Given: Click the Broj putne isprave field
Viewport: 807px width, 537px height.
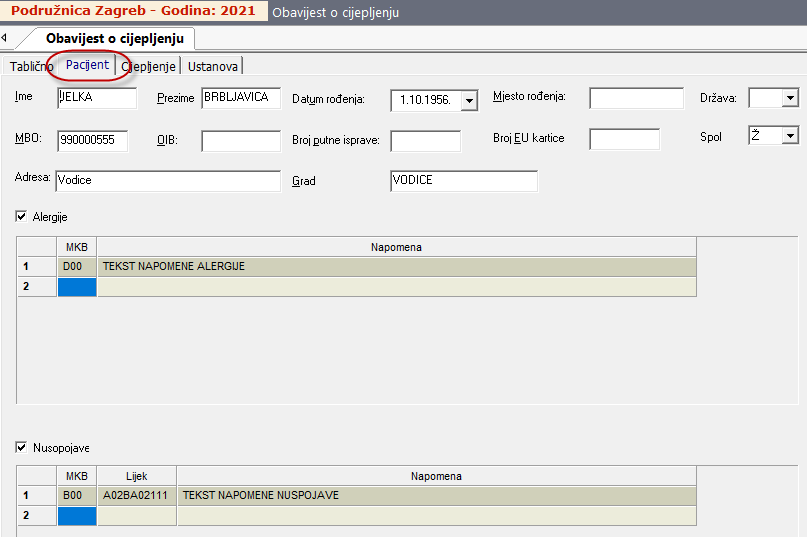Looking at the screenshot, I should pyautogui.click(x=425, y=140).
